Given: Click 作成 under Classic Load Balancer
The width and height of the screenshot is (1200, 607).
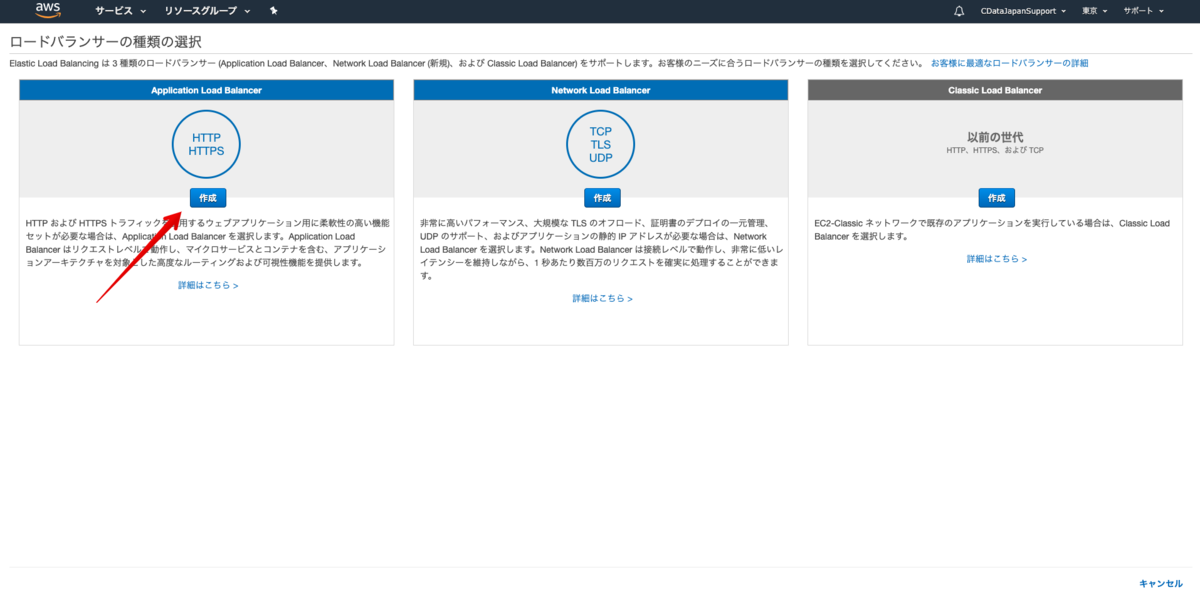Looking at the screenshot, I should click(x=996, y=198).
